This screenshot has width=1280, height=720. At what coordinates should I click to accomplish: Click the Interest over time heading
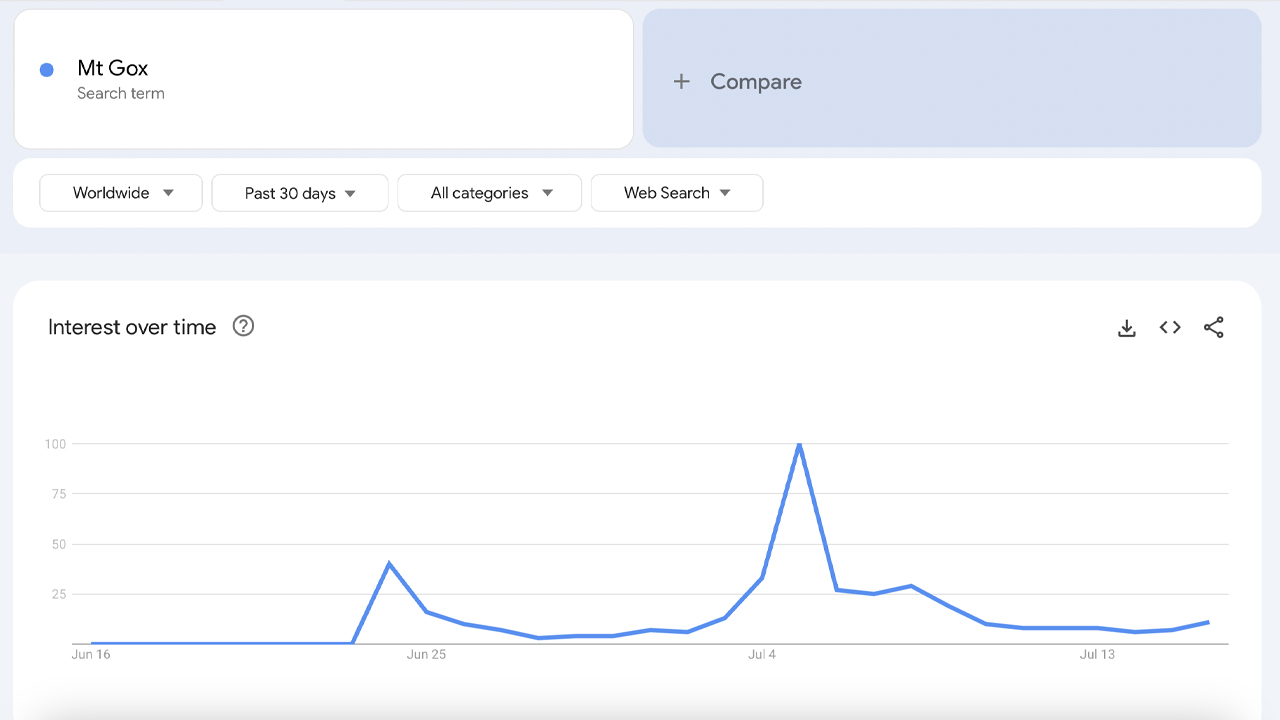tap(132, 326)
